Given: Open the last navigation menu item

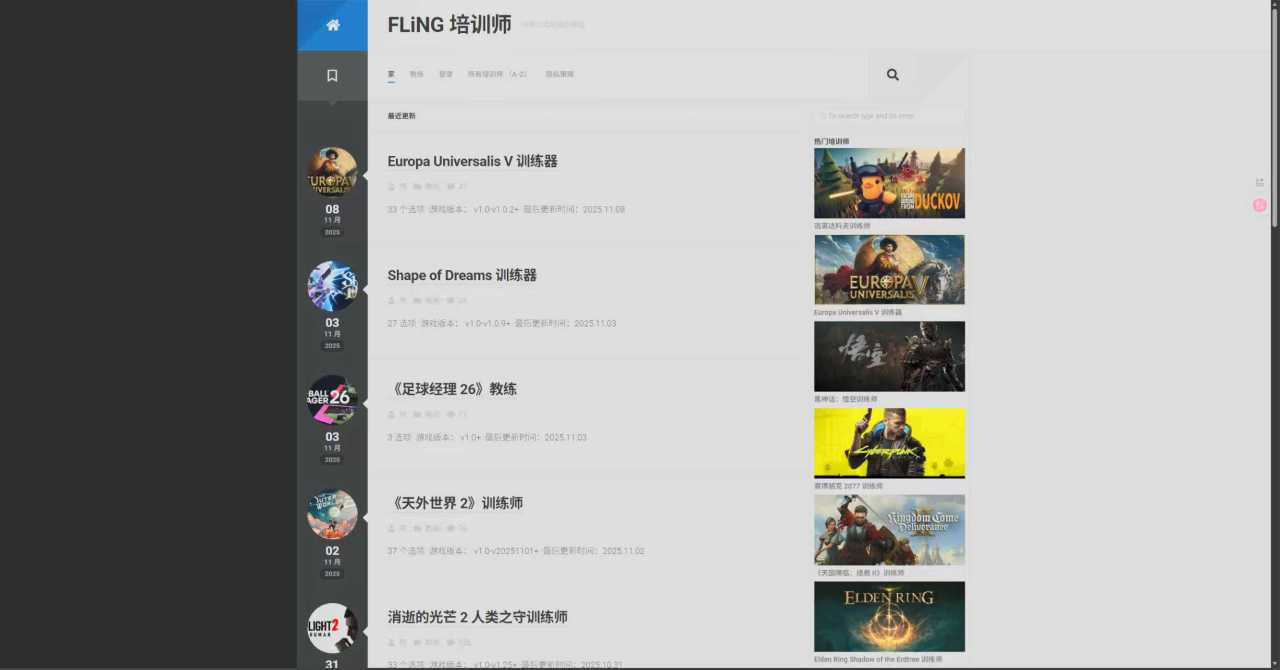Looking at the screenshot, I should [559, 74].
